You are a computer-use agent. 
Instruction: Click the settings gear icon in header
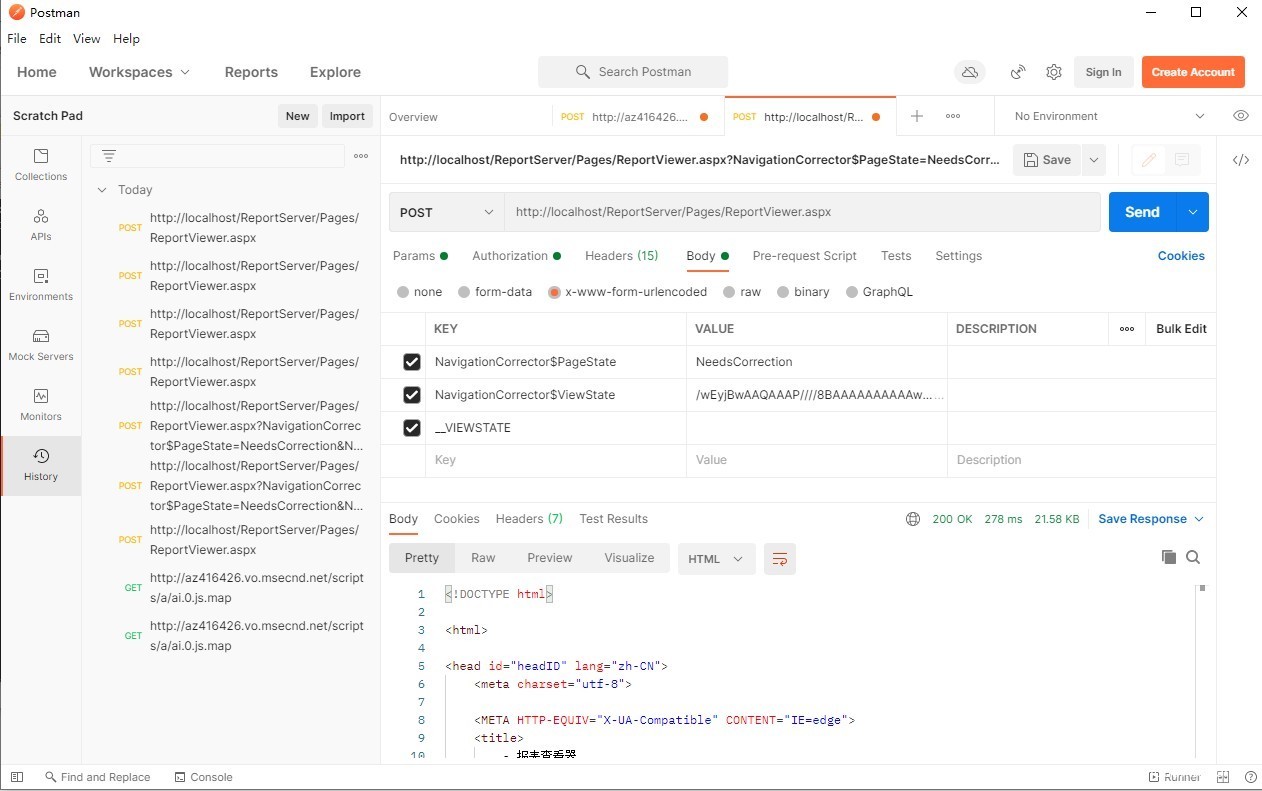coord(1053,72)
